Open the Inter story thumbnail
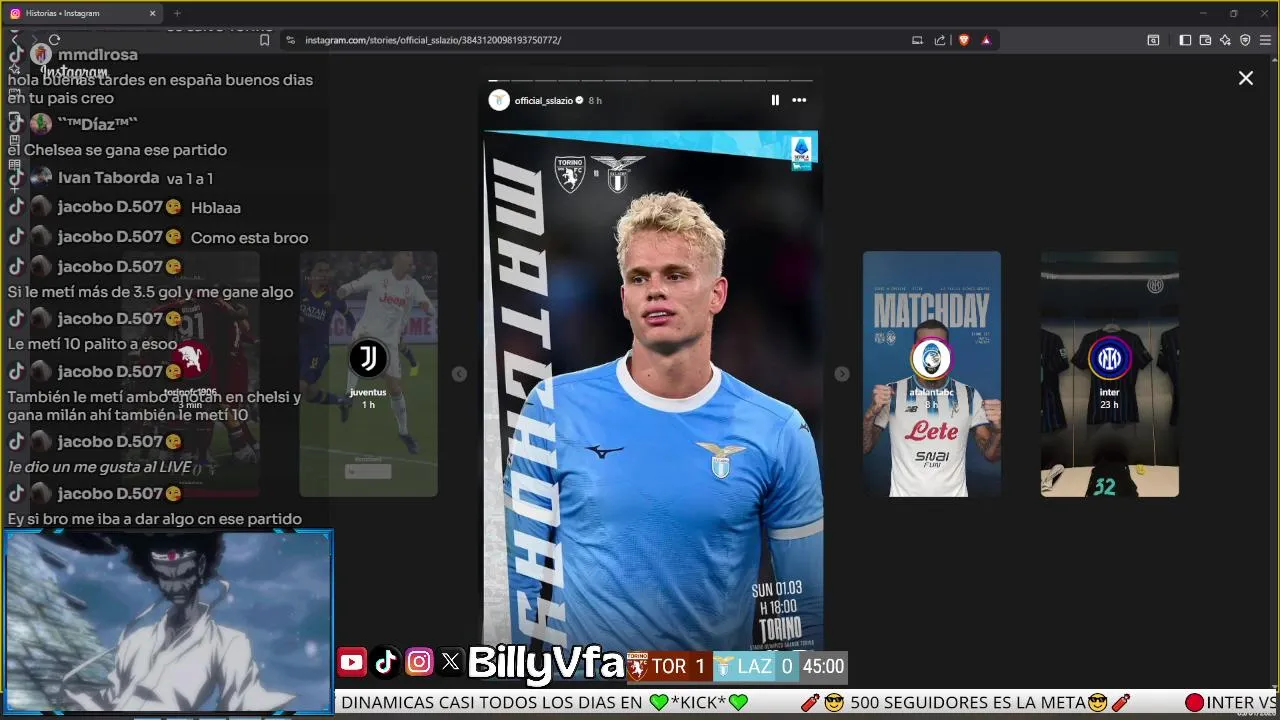This screenshot has width=1280, height=720. 1109,374
